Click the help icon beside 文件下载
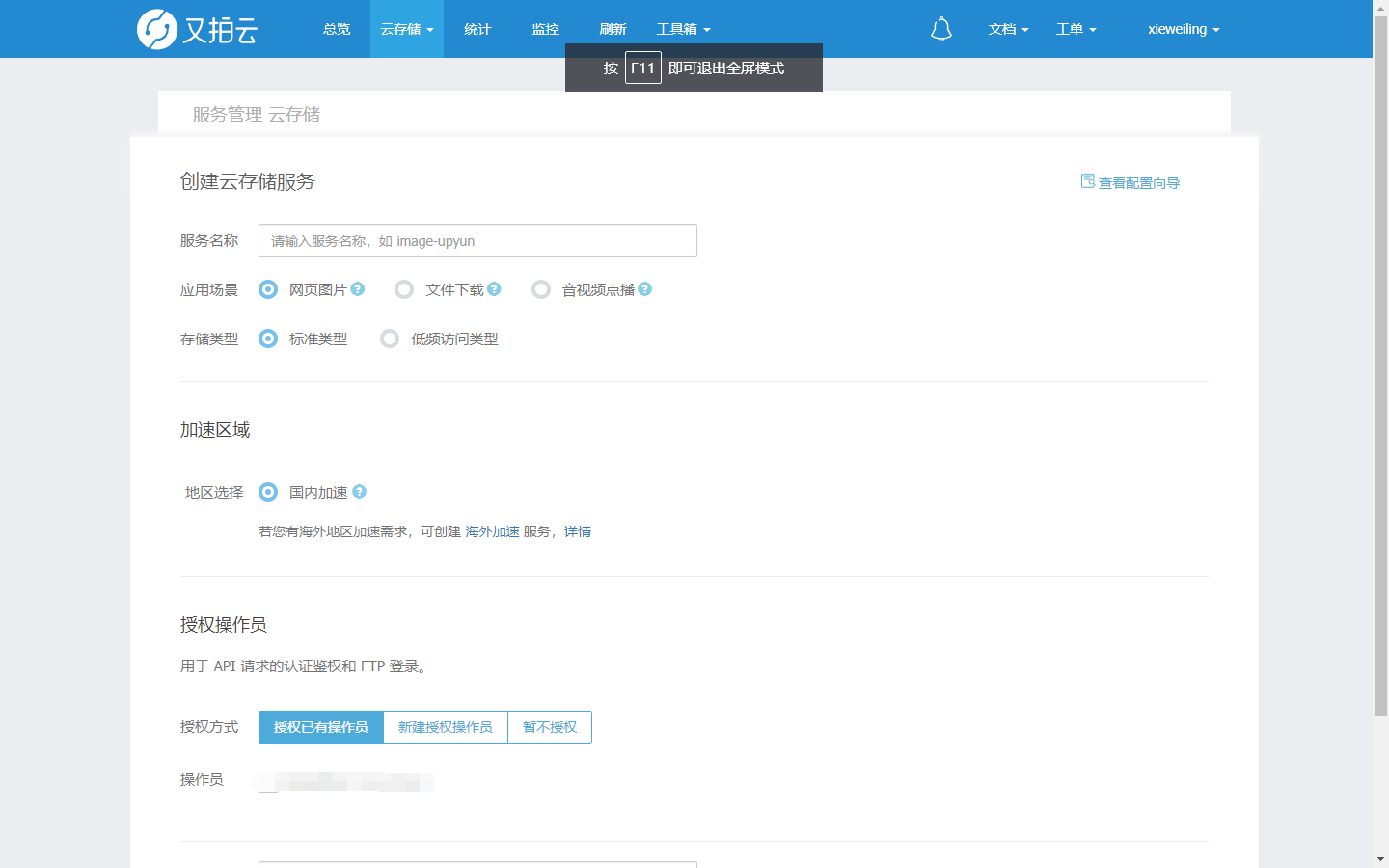 click(x=494, y=288)
